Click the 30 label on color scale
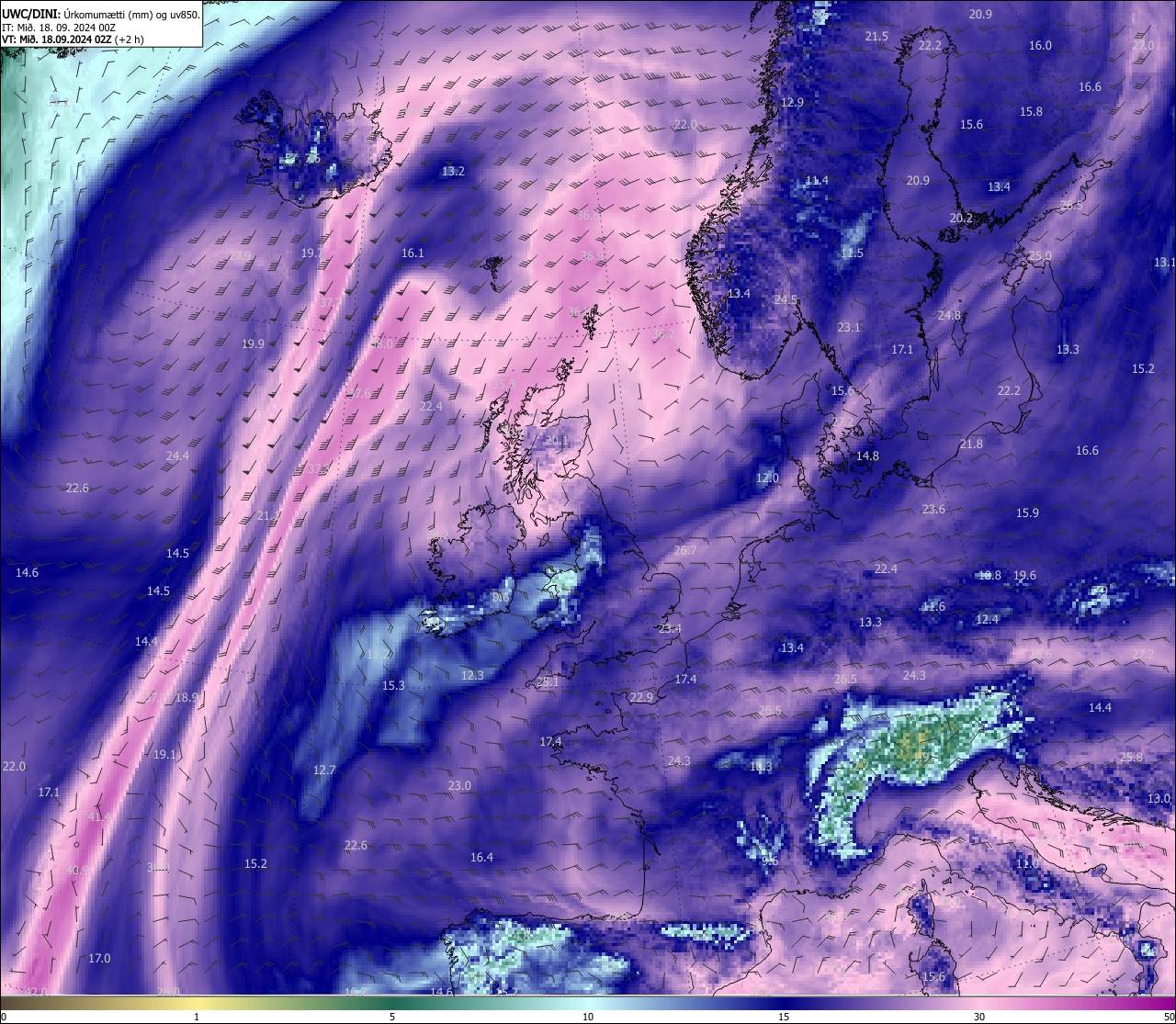 coord(979,1017)
